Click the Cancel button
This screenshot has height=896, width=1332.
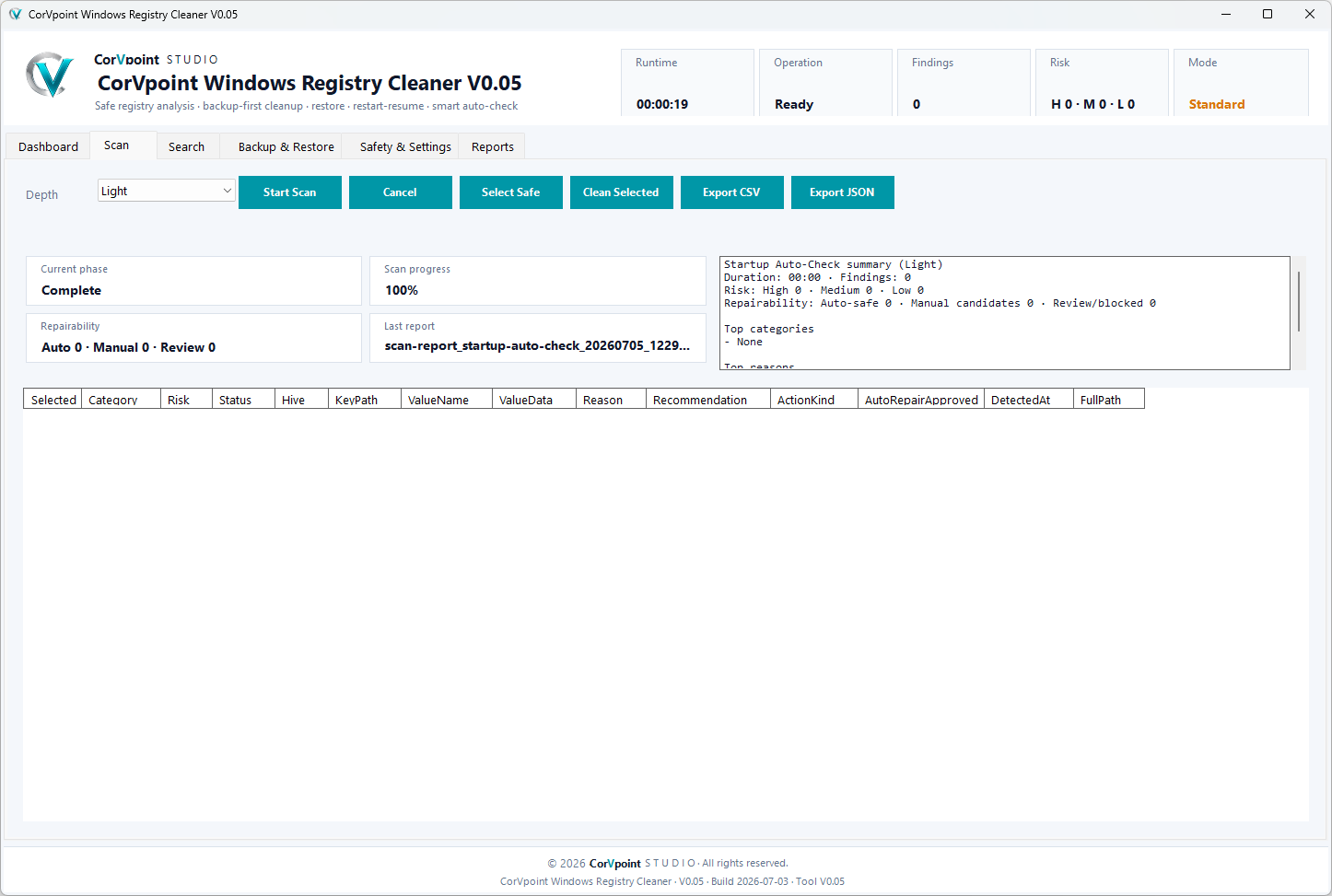click(x=401, y=192)
